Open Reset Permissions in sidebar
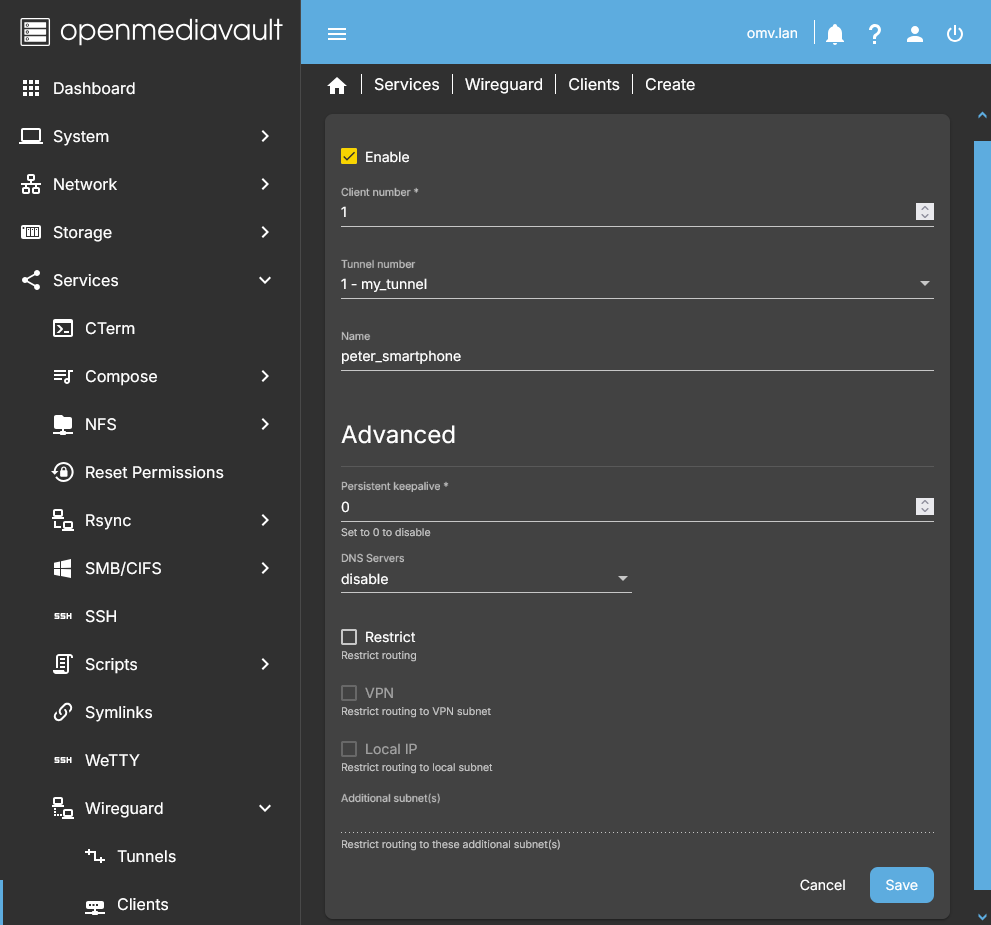Viewport: 991px width, 925px height. [x=154, y=472]
